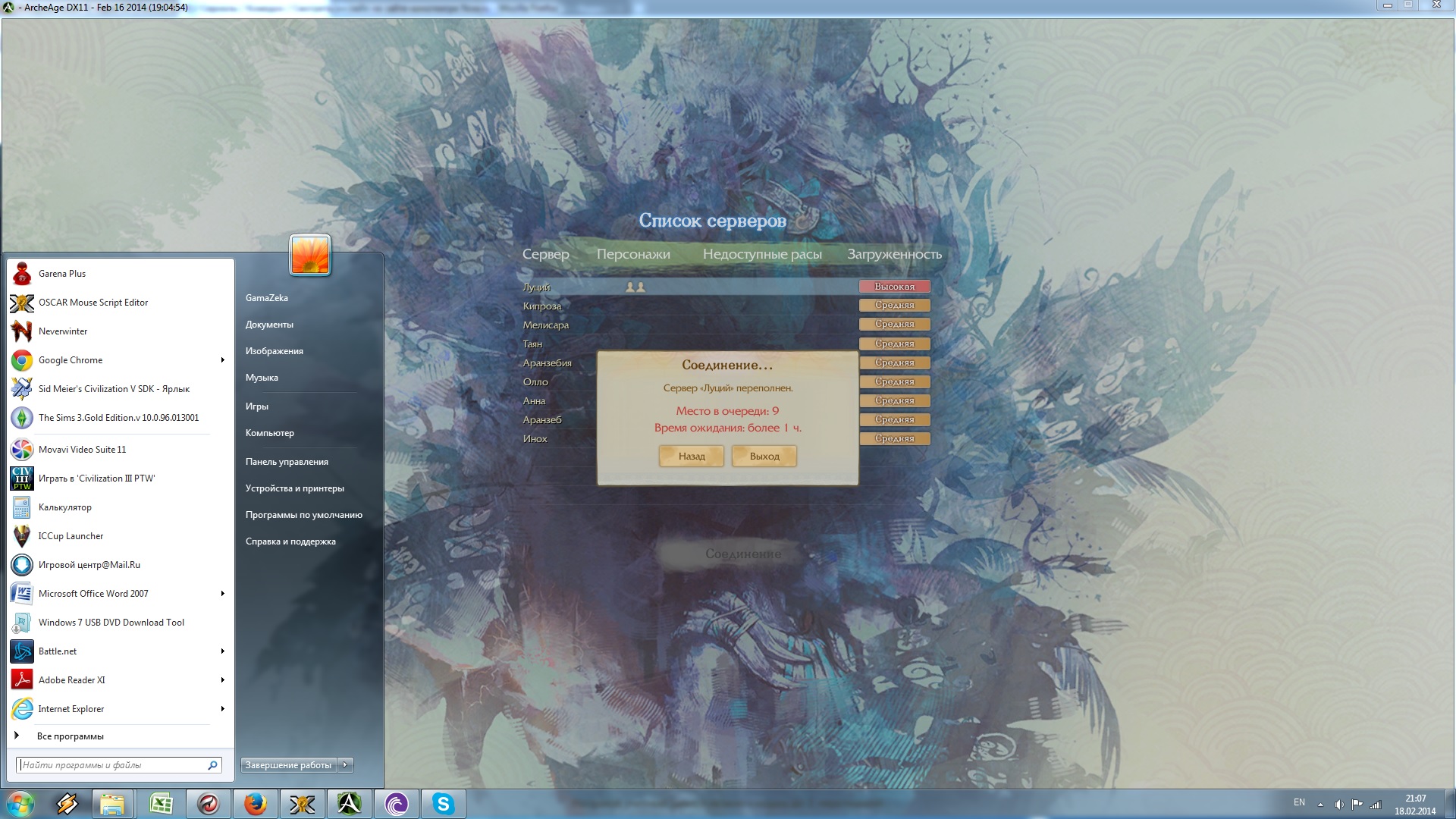Screen dimensions: 1456x819
Task: Open Справка и поддержка
Action: tap(290, 541)
